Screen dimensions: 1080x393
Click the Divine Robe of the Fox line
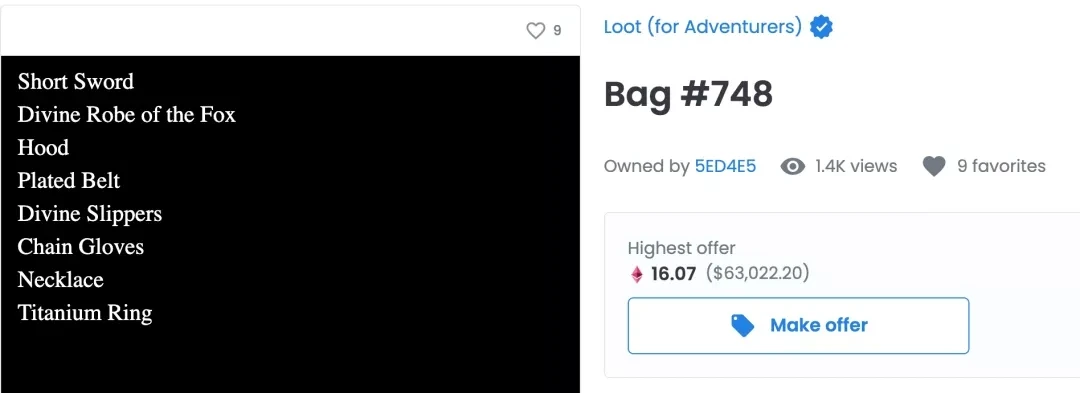coord(127,115)
